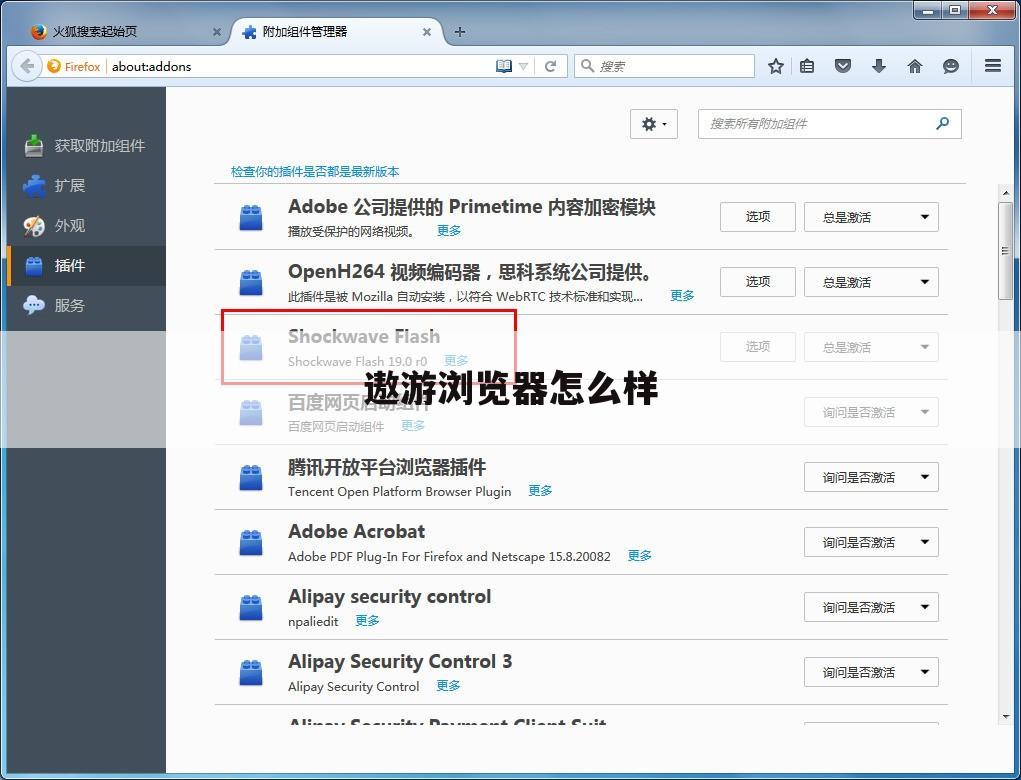This screenshot has width=1021, height=780.
Task: Select the 附加组件管理器 tab
Action: (335, 32)
